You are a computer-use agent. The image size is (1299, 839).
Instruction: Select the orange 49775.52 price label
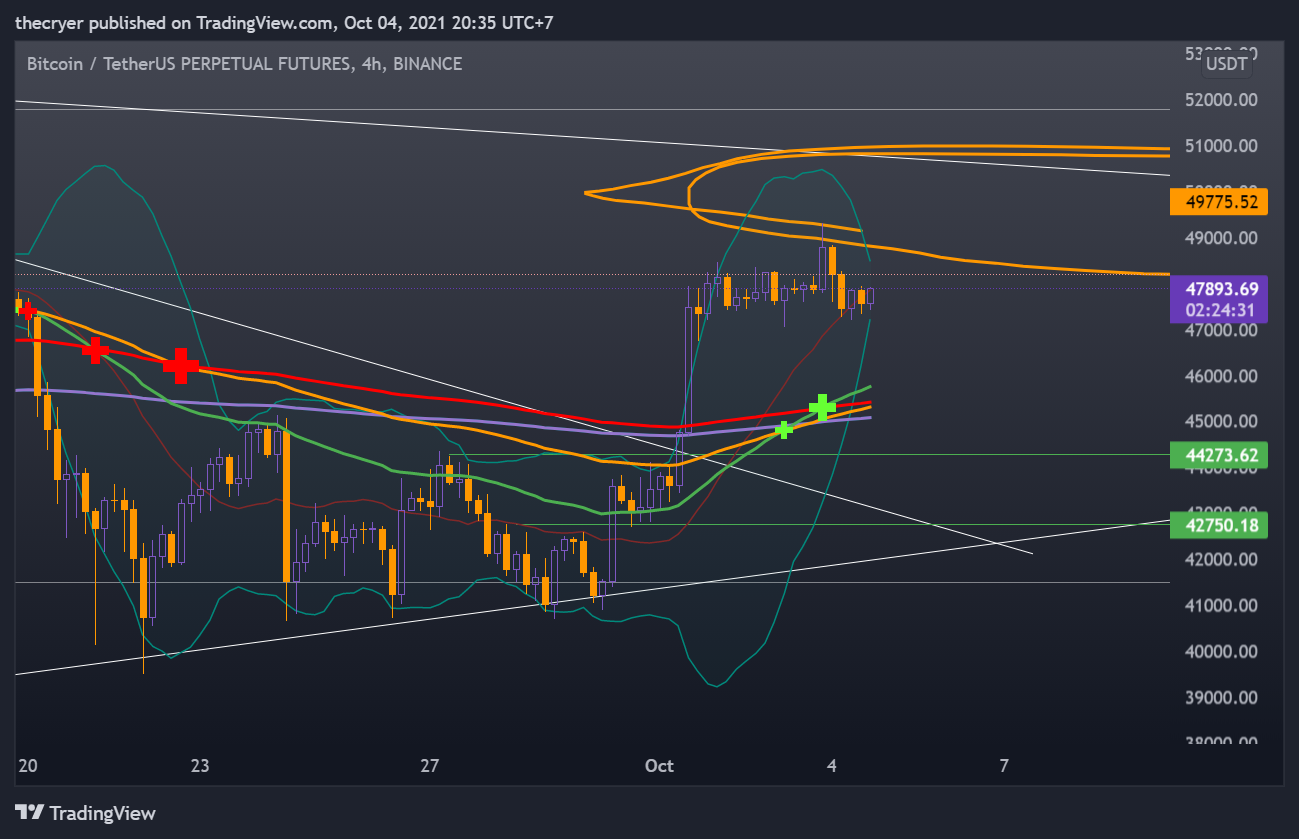1221,202
